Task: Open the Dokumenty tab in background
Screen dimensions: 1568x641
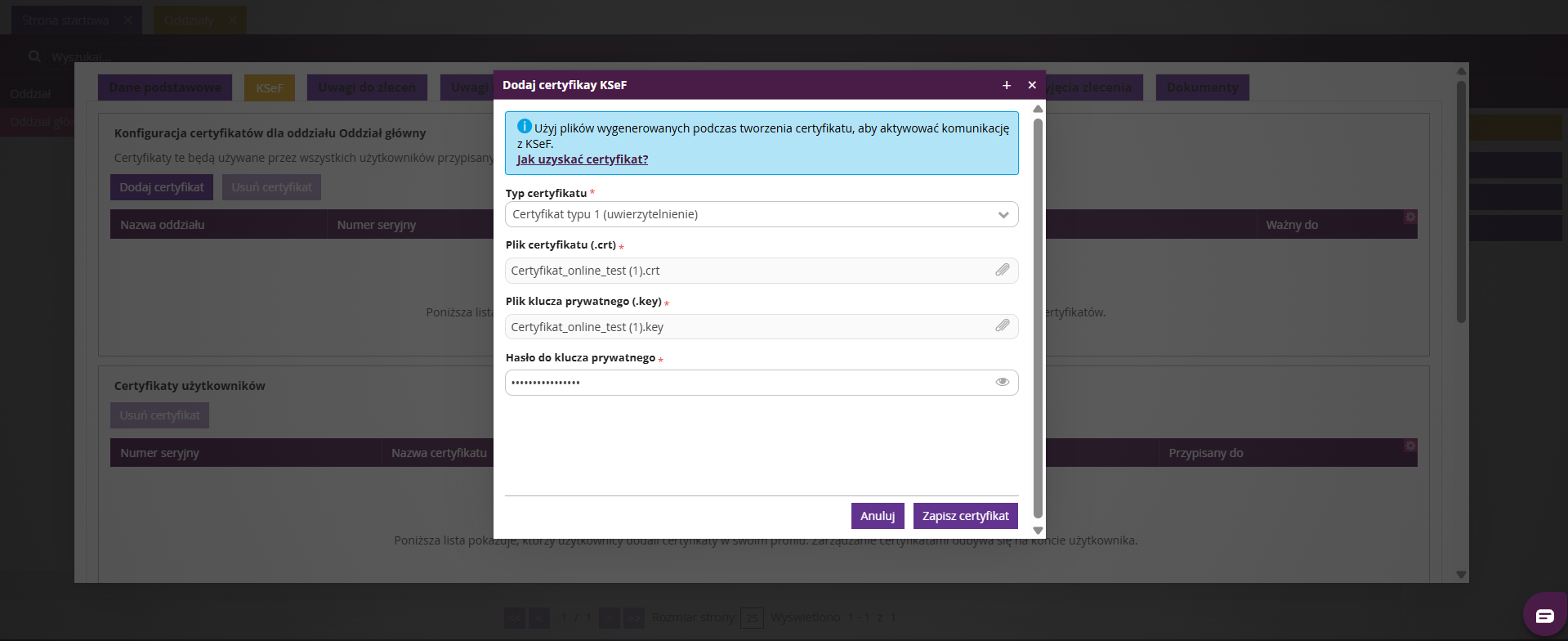Action: [x=1203, y=87]
